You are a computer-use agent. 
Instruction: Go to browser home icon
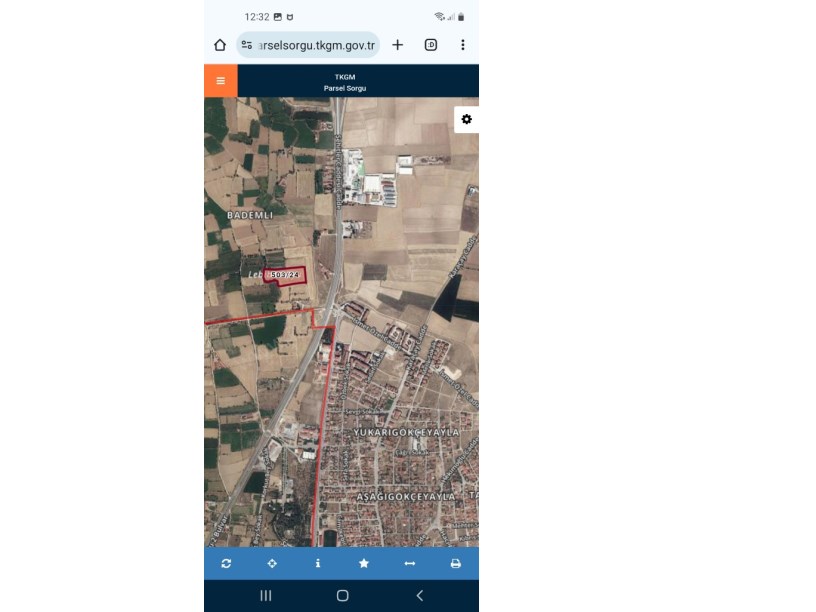click(x=220, y=45)
